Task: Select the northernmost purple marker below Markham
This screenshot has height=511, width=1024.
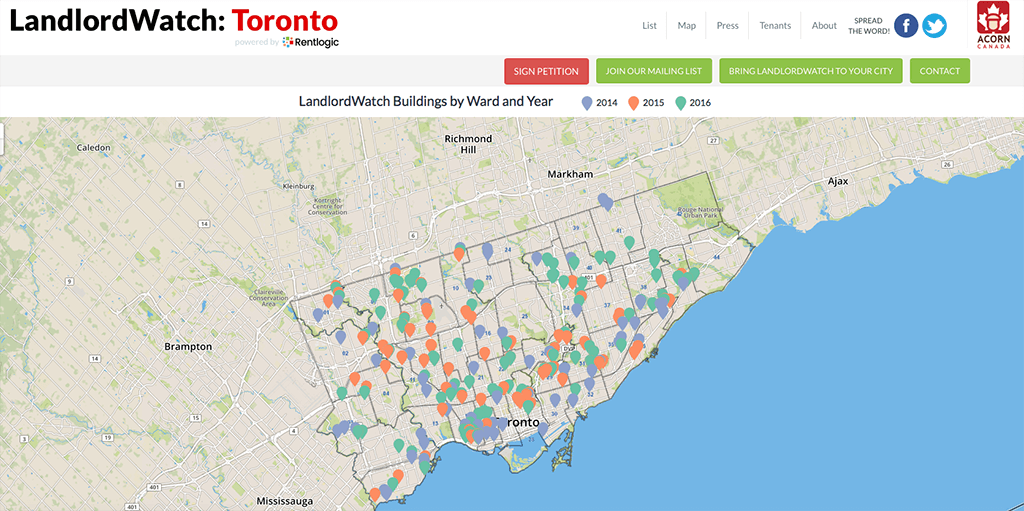Action: [x=604, y=200]
